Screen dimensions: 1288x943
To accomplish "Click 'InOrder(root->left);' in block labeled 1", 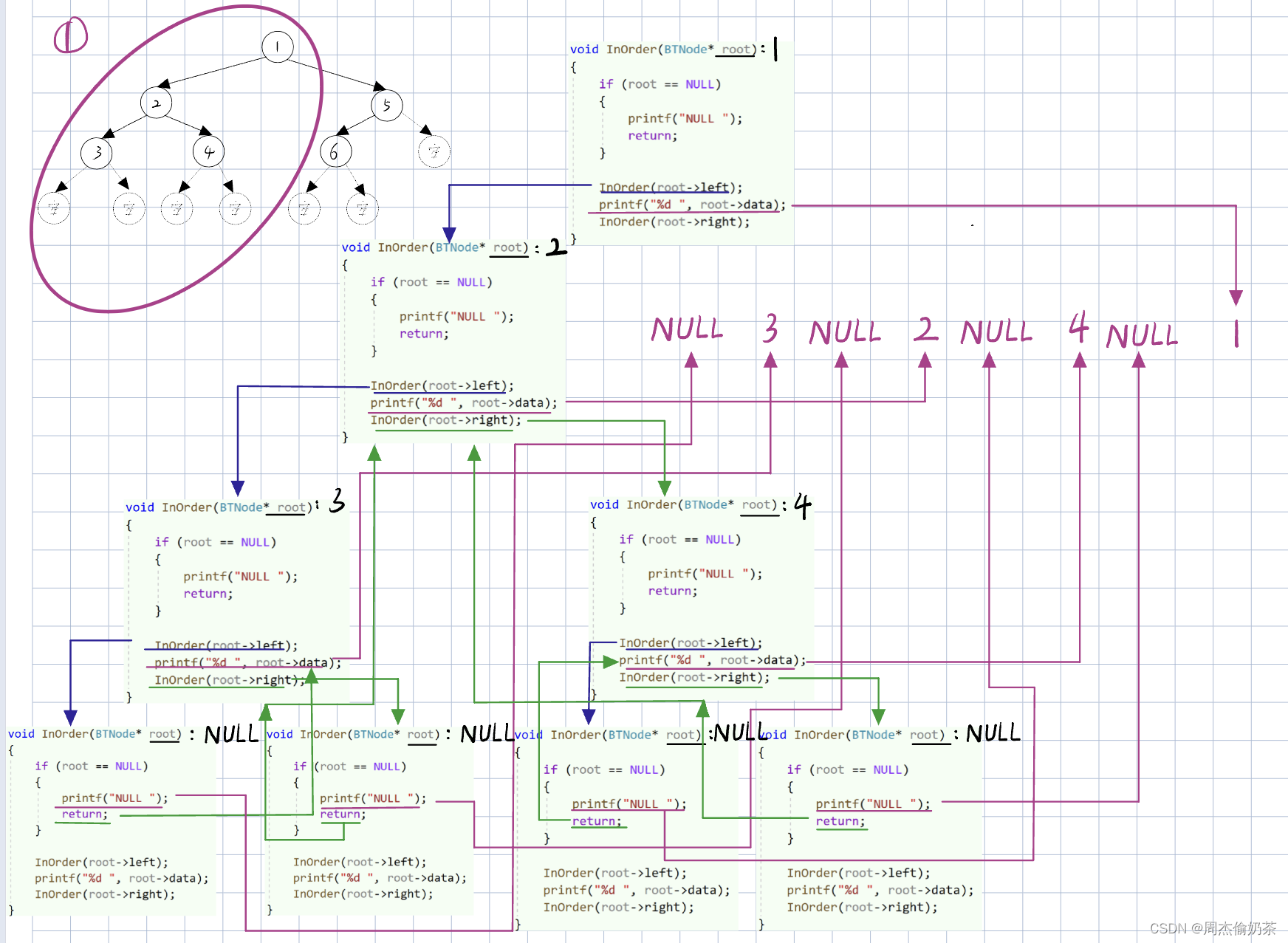I will (x=671, y=188).
